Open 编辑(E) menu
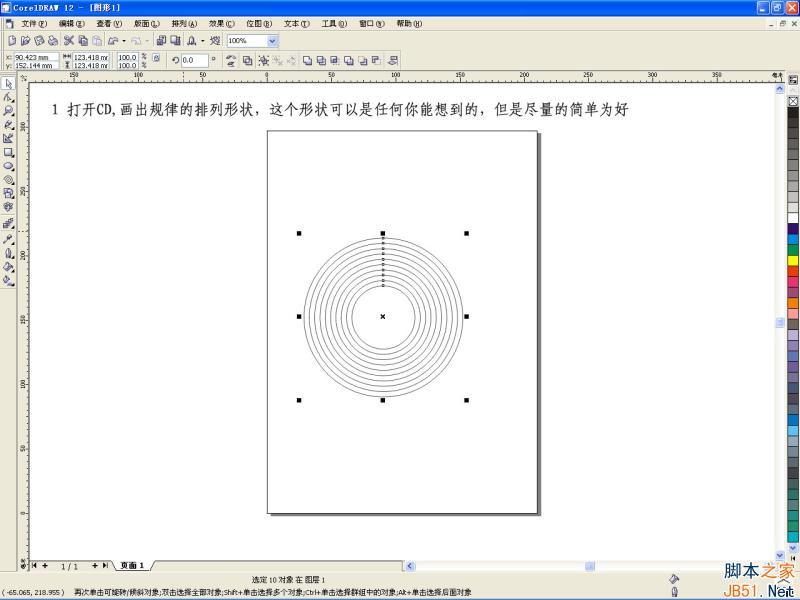 [71, 23]
